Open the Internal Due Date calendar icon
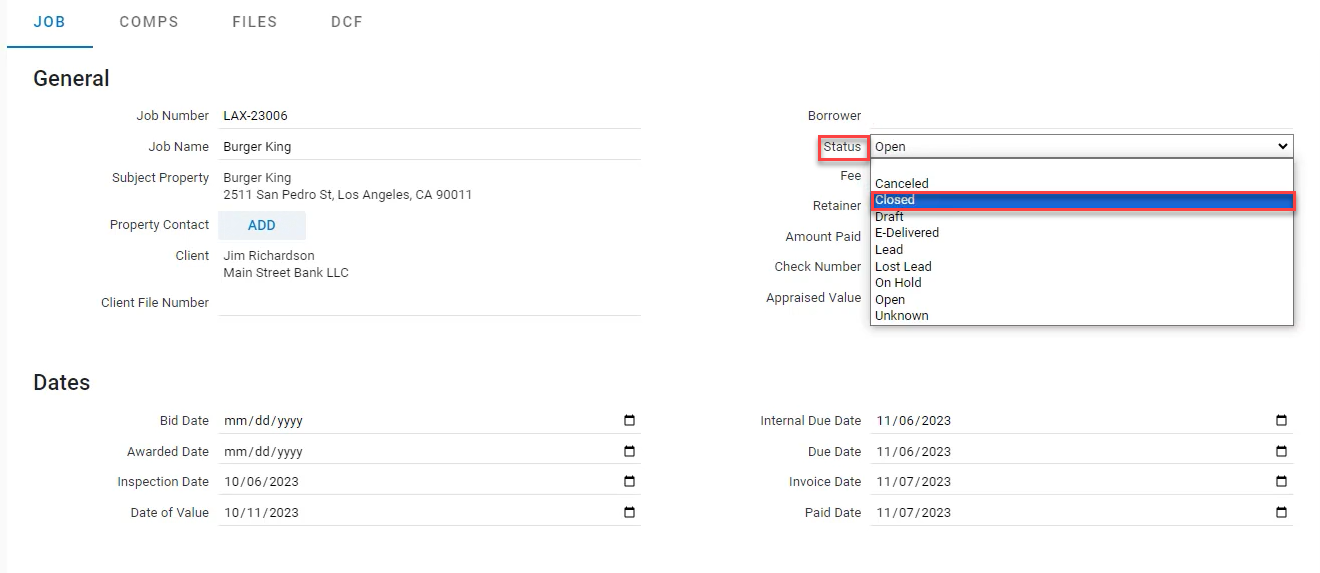Screen dimensions: 1320x573 pos(1281,421)
